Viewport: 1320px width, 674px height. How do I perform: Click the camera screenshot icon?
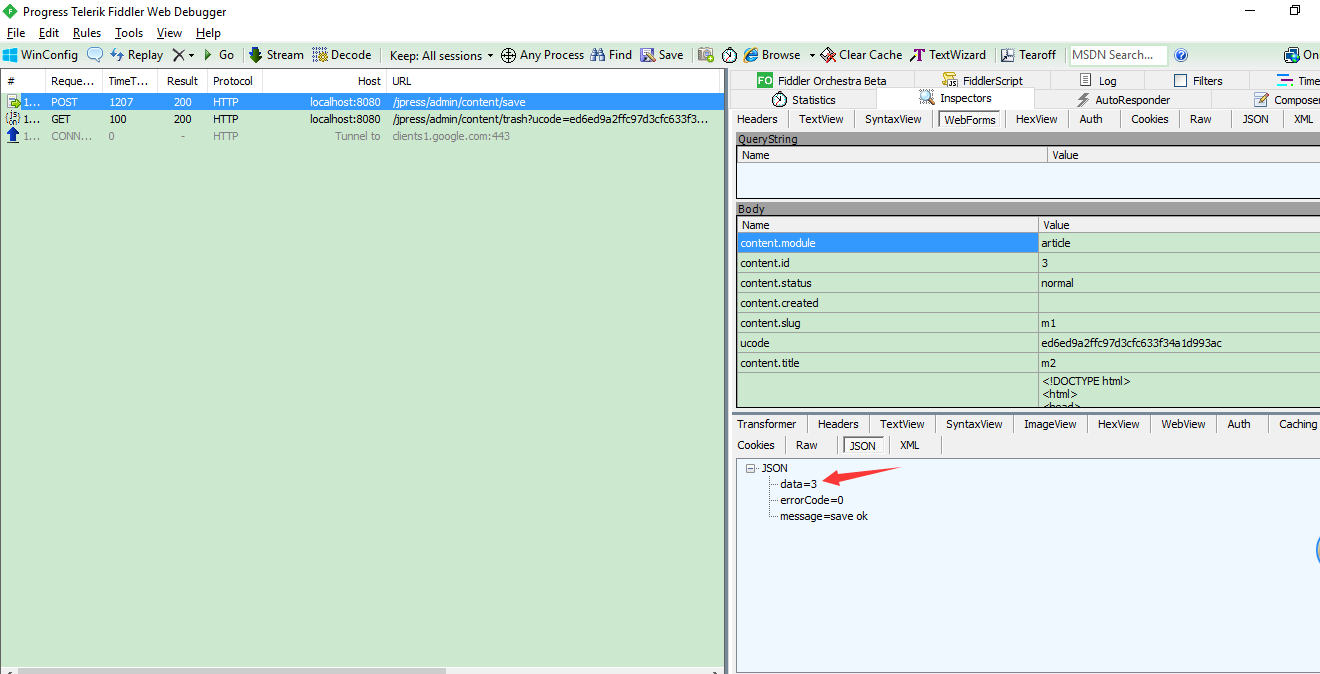point(706,55)
